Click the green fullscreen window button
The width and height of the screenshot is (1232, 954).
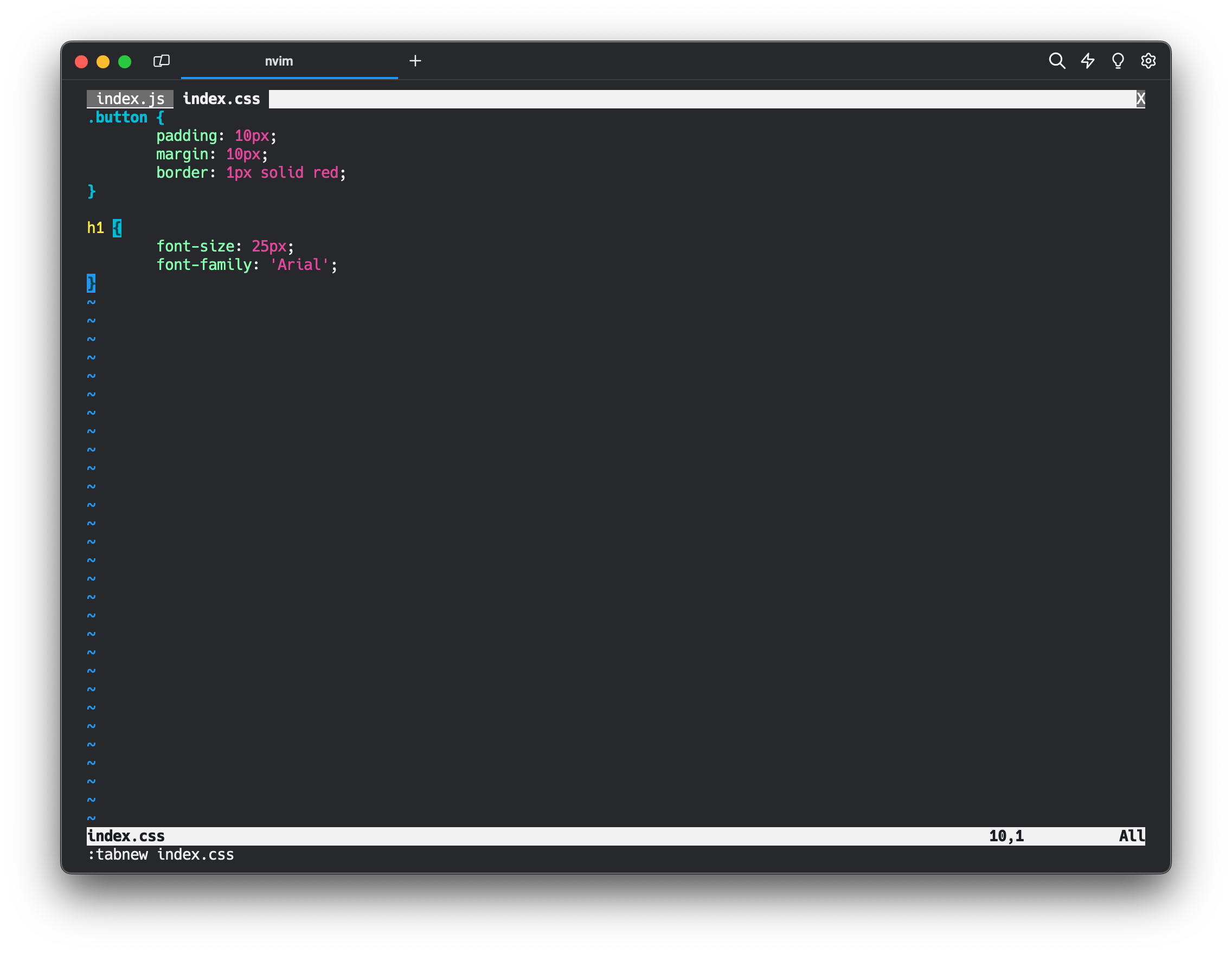click(125, 61)
